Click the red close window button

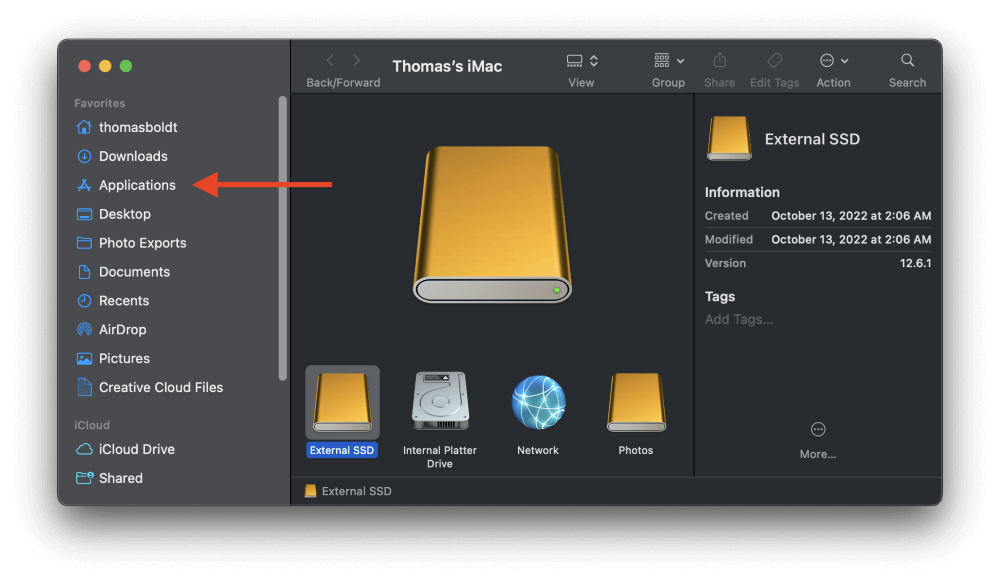pos(84,66)
